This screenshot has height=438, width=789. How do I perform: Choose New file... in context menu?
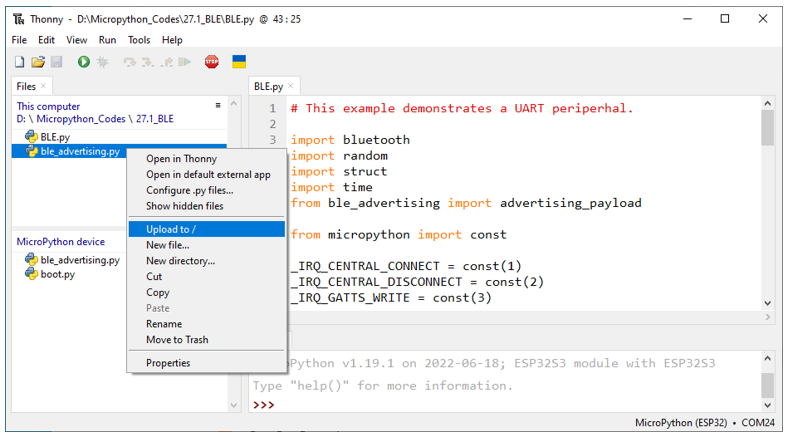pos(207,245)
